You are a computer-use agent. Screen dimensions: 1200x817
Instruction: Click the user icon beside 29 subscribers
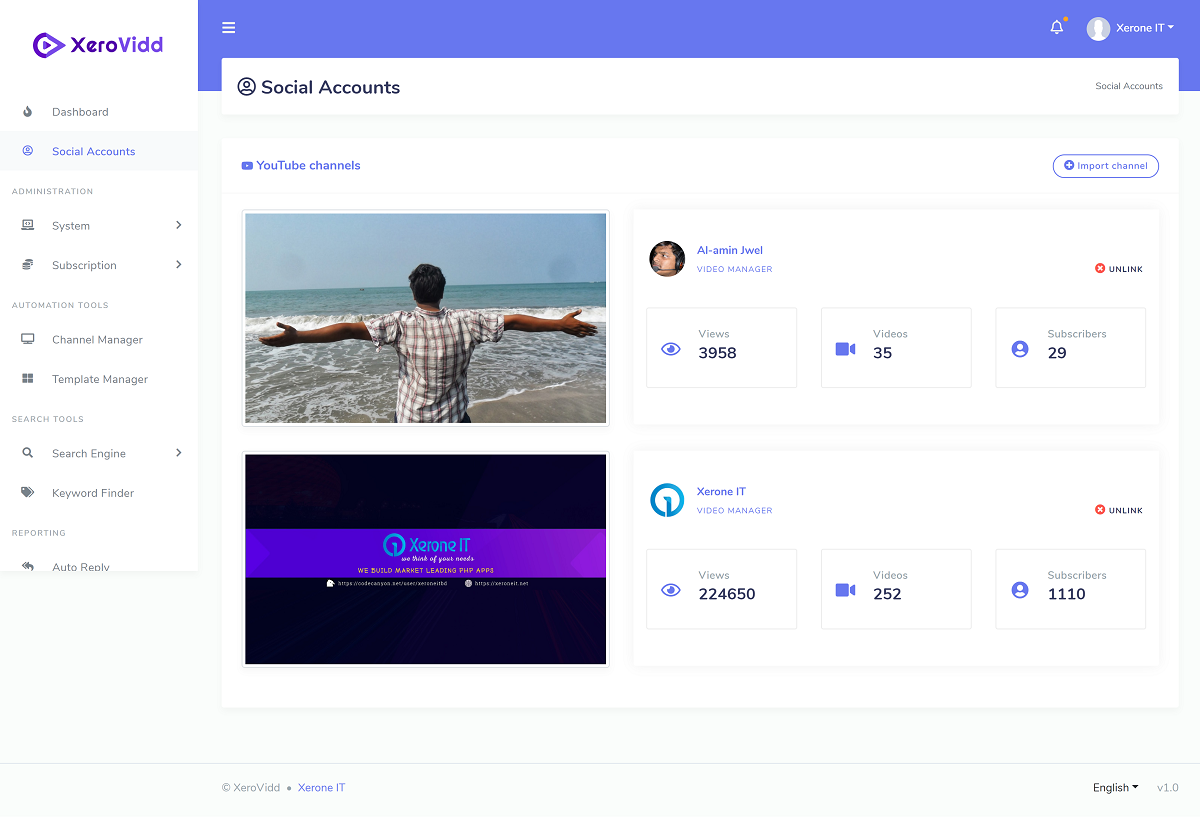tap(1020, 349)
